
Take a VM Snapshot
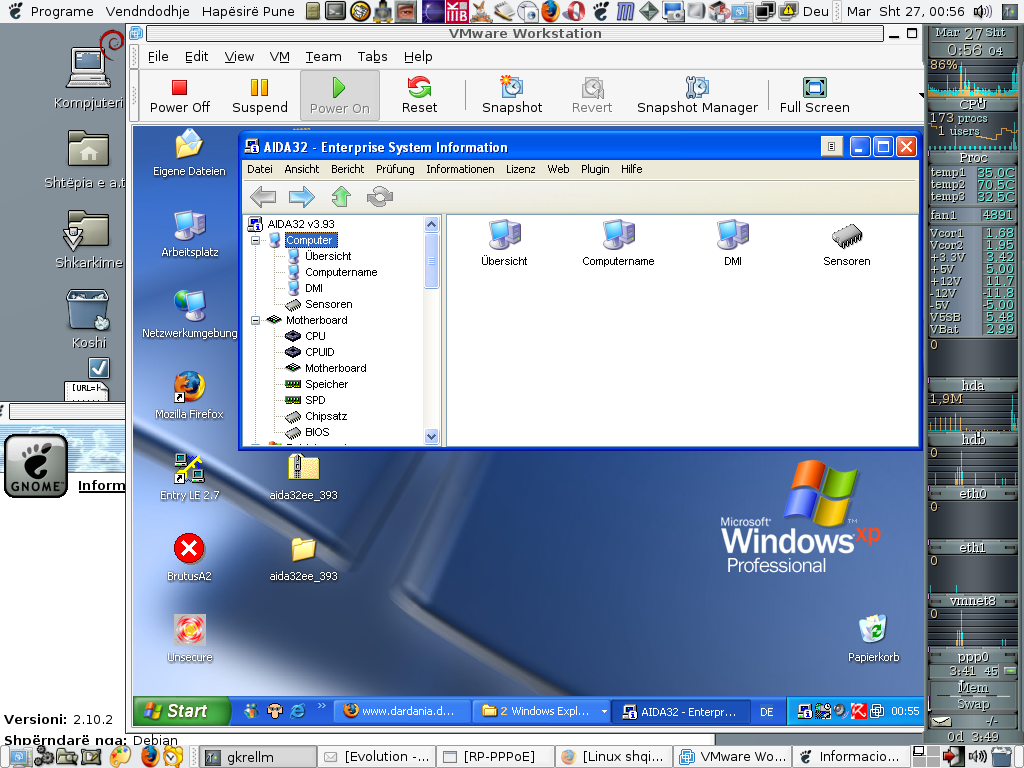click(x=512, y=96)
